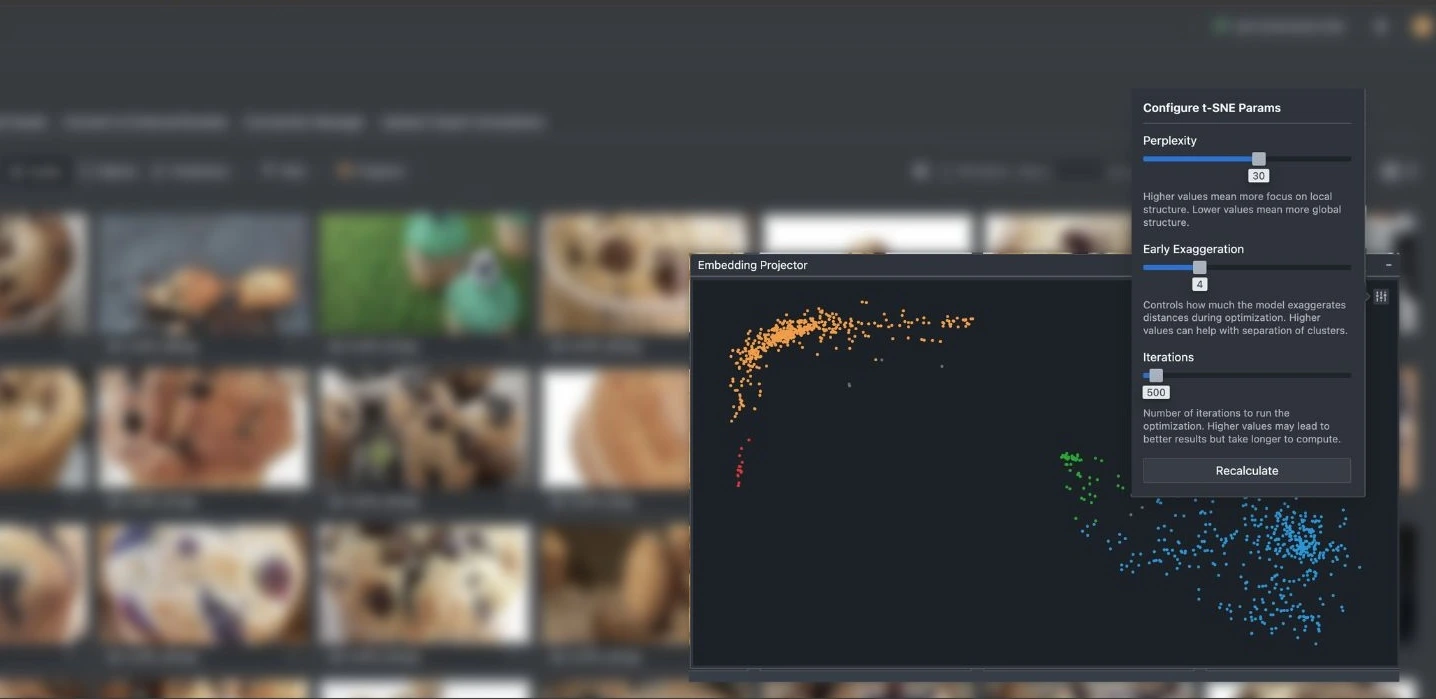Click the 'Number of iterations to run' description
This screenshot has height=699, width=1436.
click(x=1242, y=426)
